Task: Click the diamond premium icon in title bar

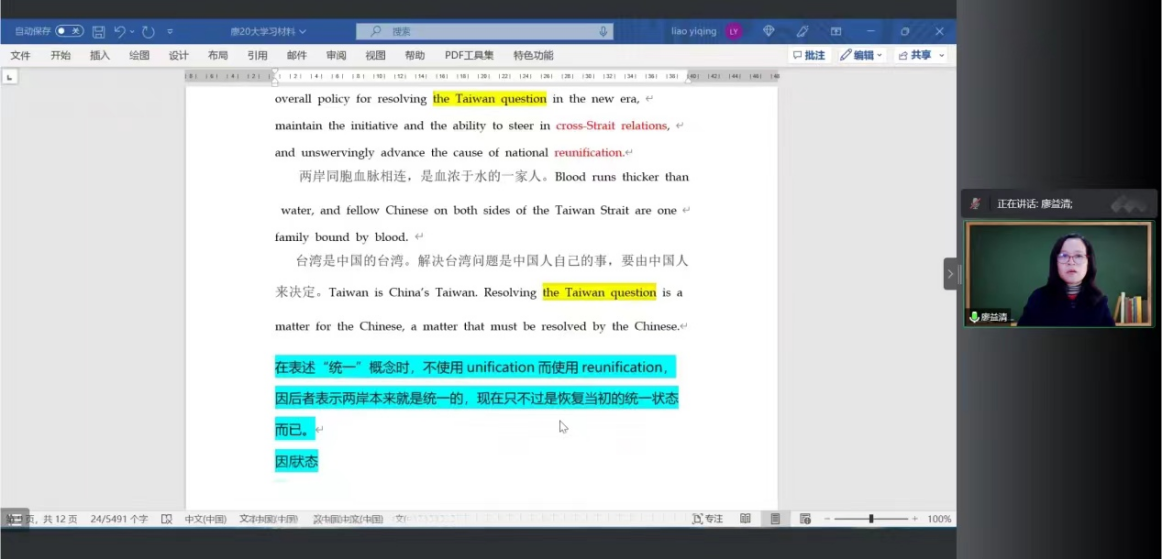Action: pos(769,32)
